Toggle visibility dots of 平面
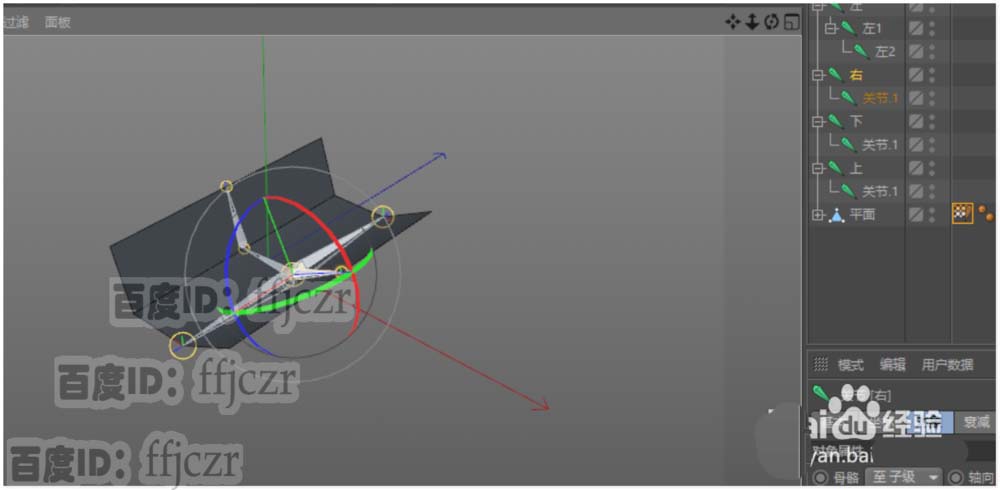Screen dimensions: 1000x490 pos(932,214)
